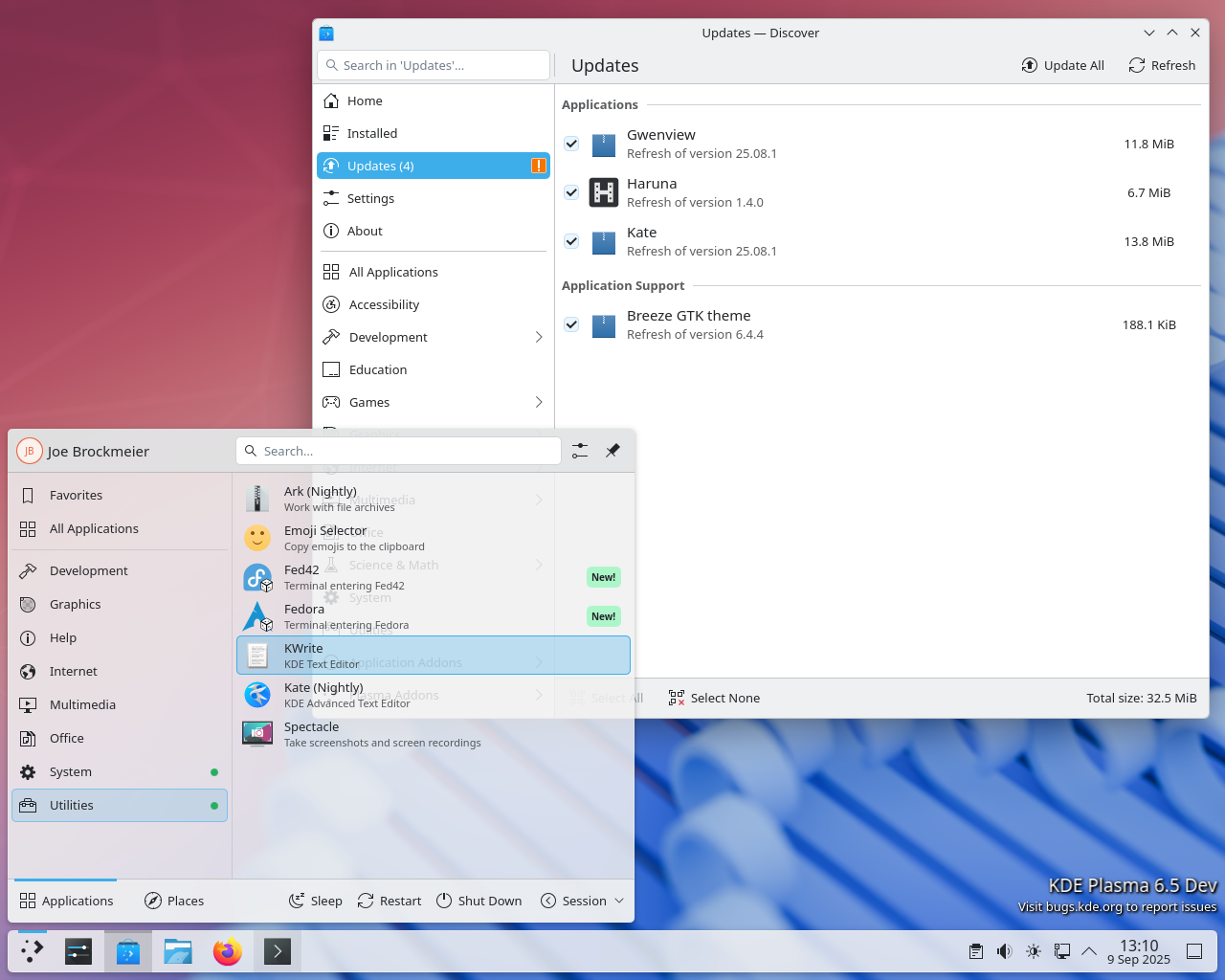Image resolution: width=1225 pixels, height=980 pixels.
Task: Pin the application launcher open
Action: point(612,451)
